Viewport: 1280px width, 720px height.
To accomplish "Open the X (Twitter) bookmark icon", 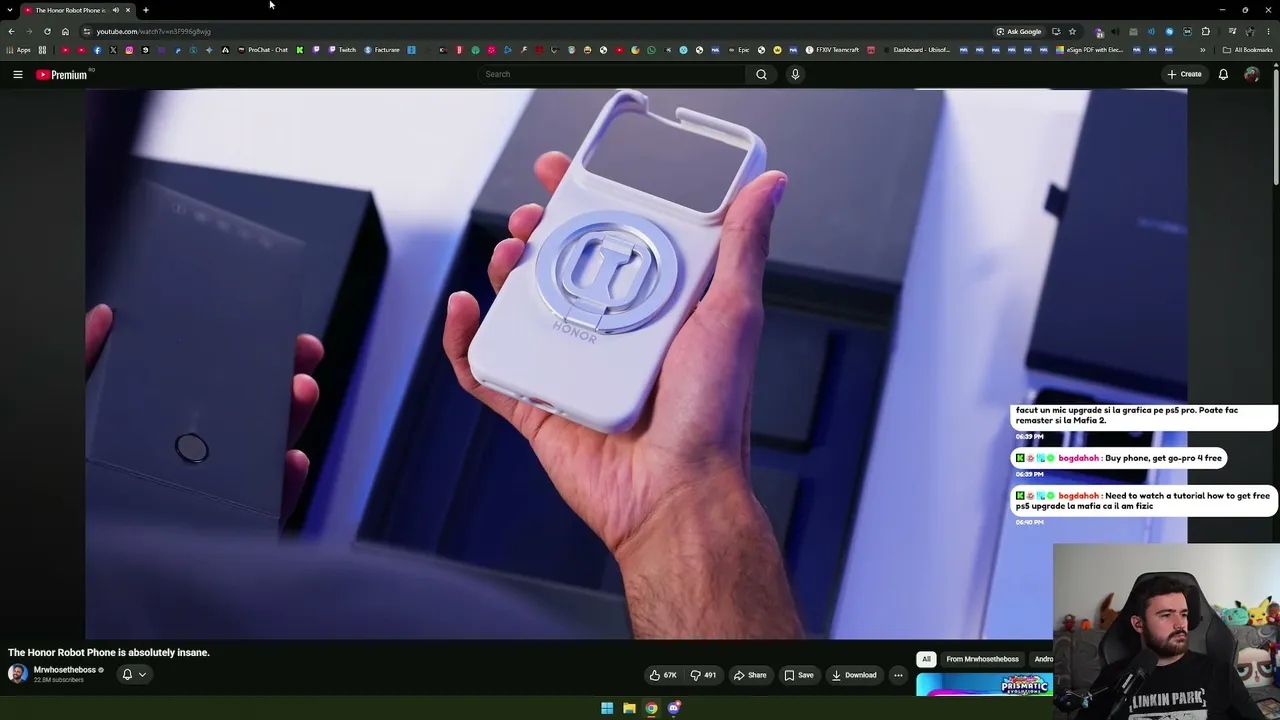I will 113,50.
